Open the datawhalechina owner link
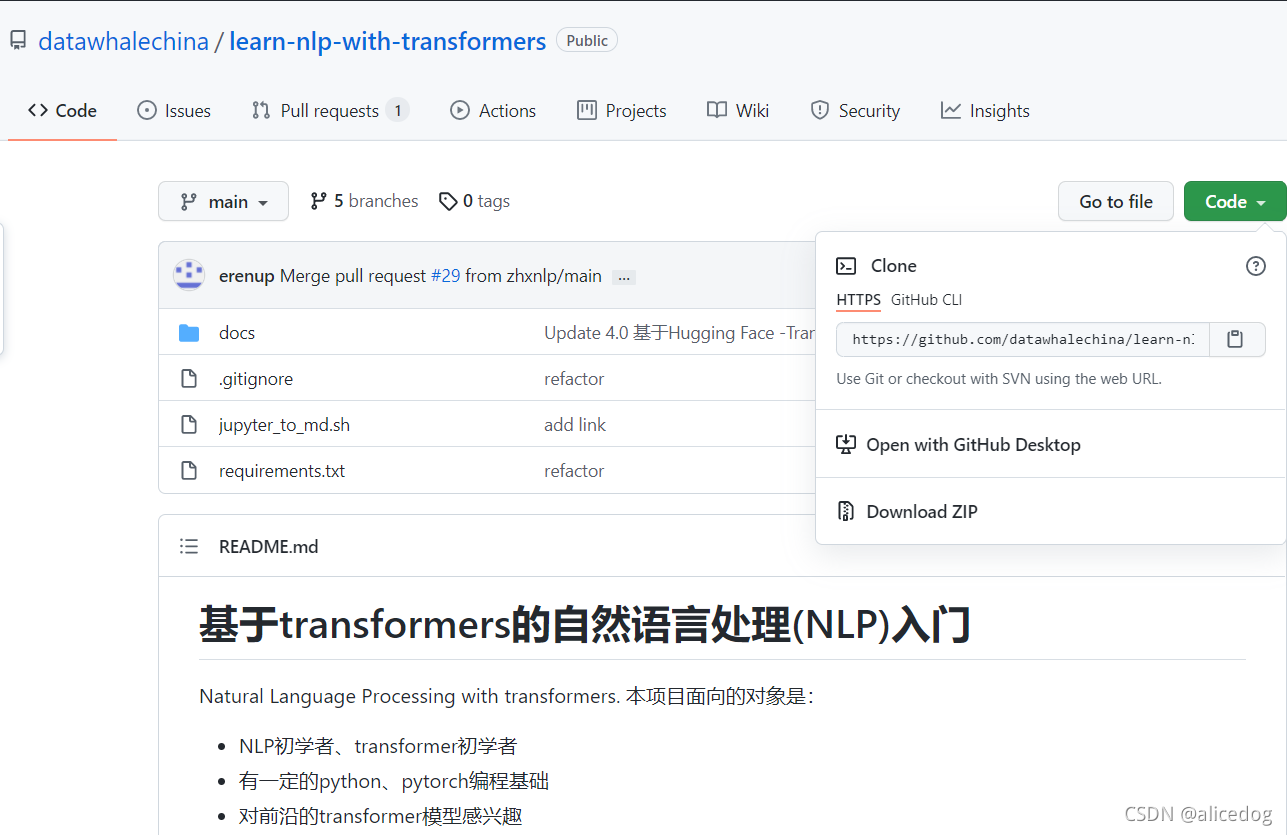Viewport: 1287px width, 835px height. click(123, 41)
